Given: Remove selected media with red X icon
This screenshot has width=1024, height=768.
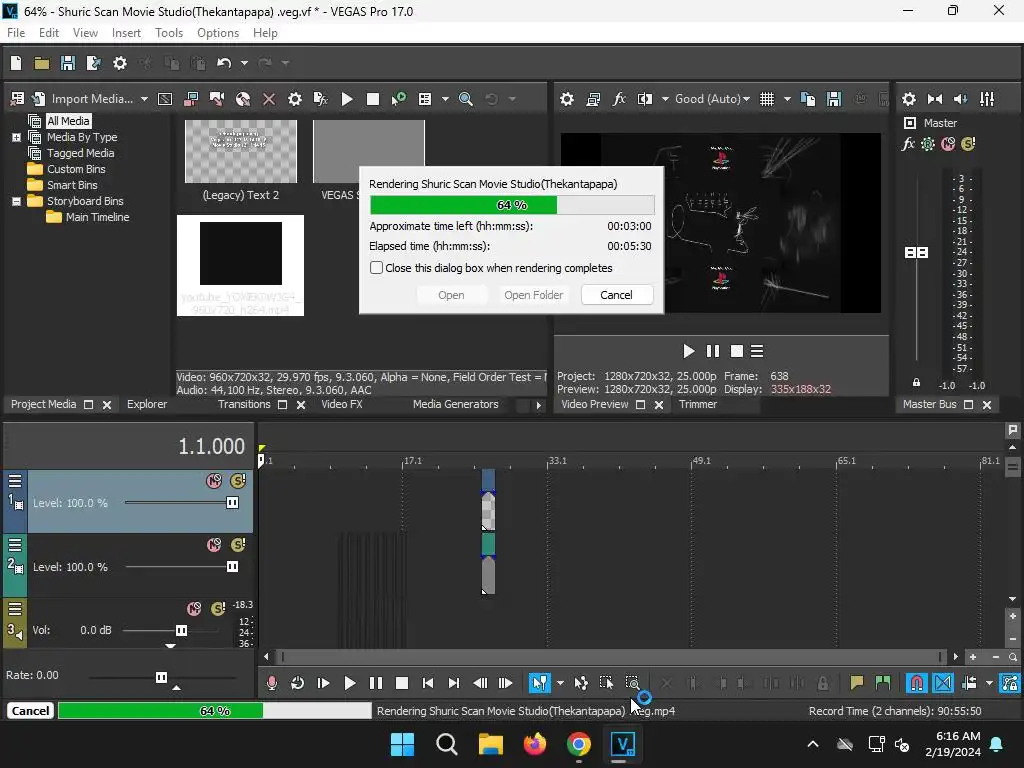Looking at the screenshot, I should point(268,99).
